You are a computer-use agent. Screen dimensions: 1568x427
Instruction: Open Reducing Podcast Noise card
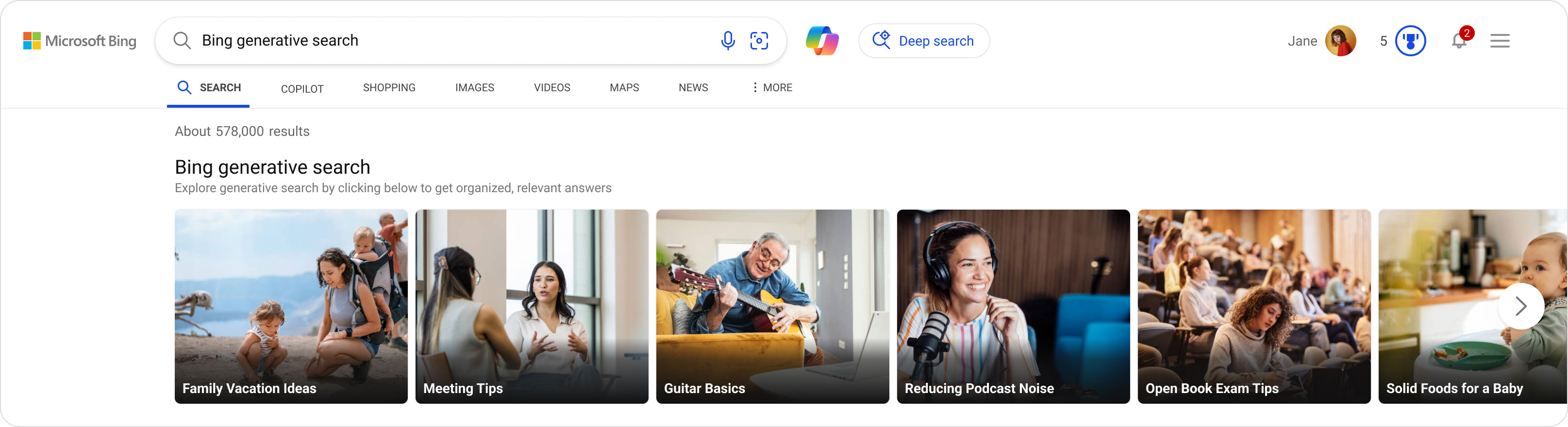point(1013,306)
